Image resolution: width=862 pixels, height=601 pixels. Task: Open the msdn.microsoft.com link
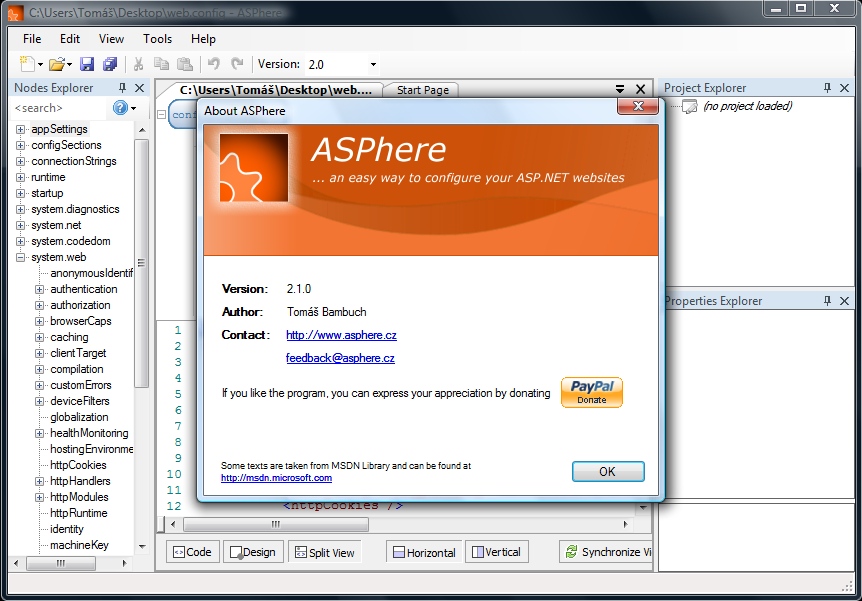[x=276, y=477]
